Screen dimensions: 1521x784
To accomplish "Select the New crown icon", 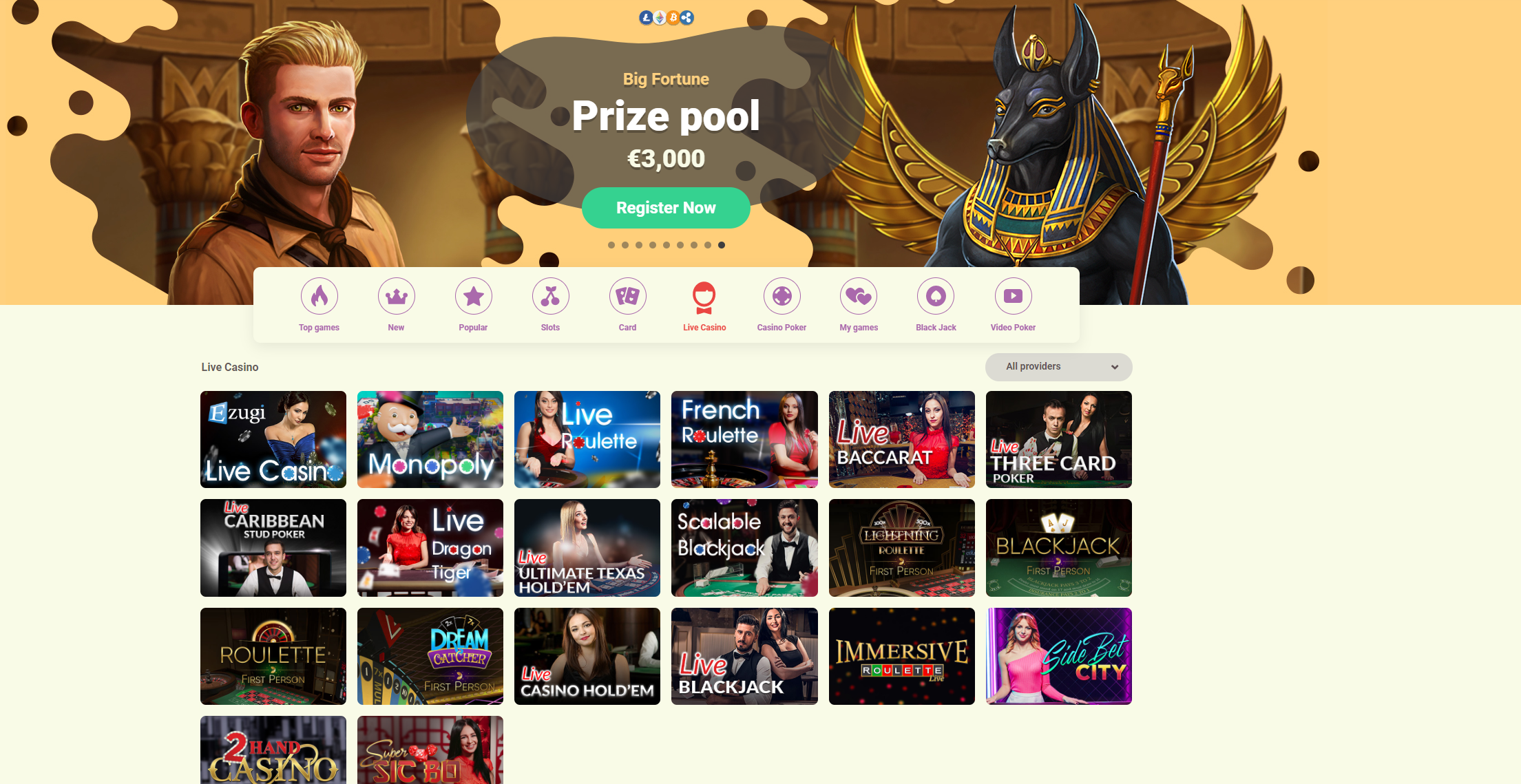I will pyautogui.click(x=396, y=297).
